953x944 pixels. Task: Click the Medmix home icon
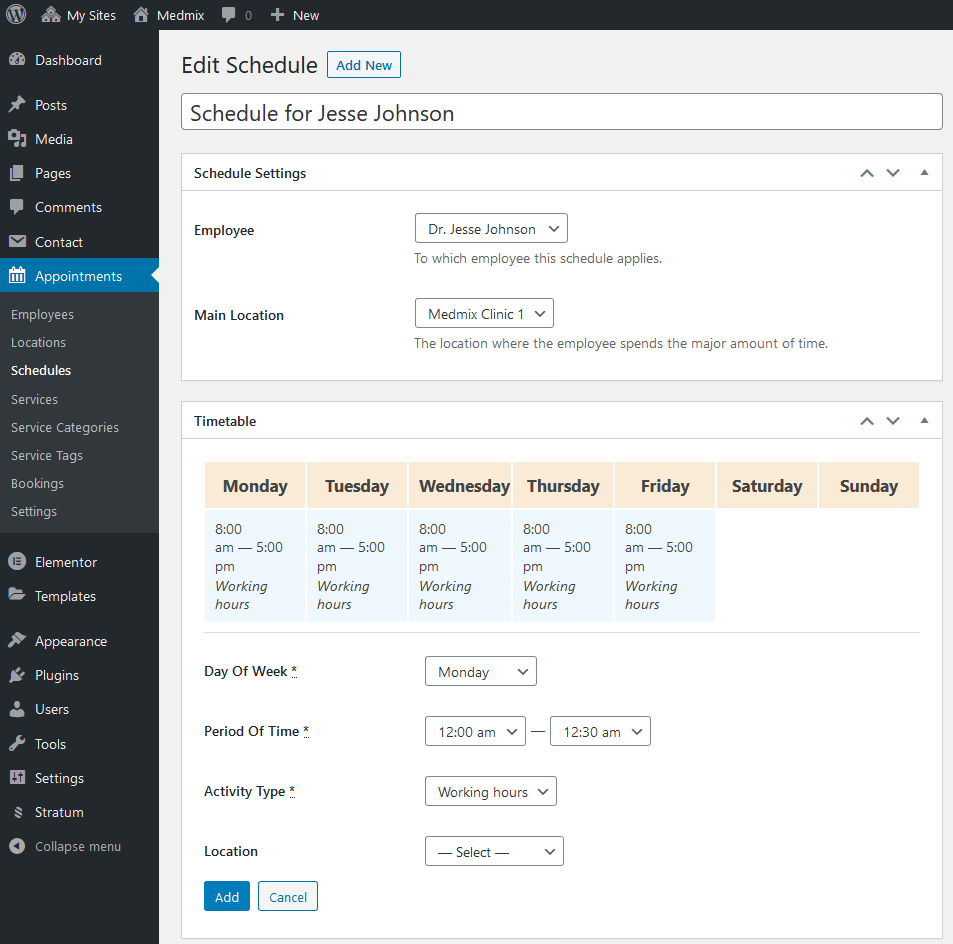tap(141, 15)
